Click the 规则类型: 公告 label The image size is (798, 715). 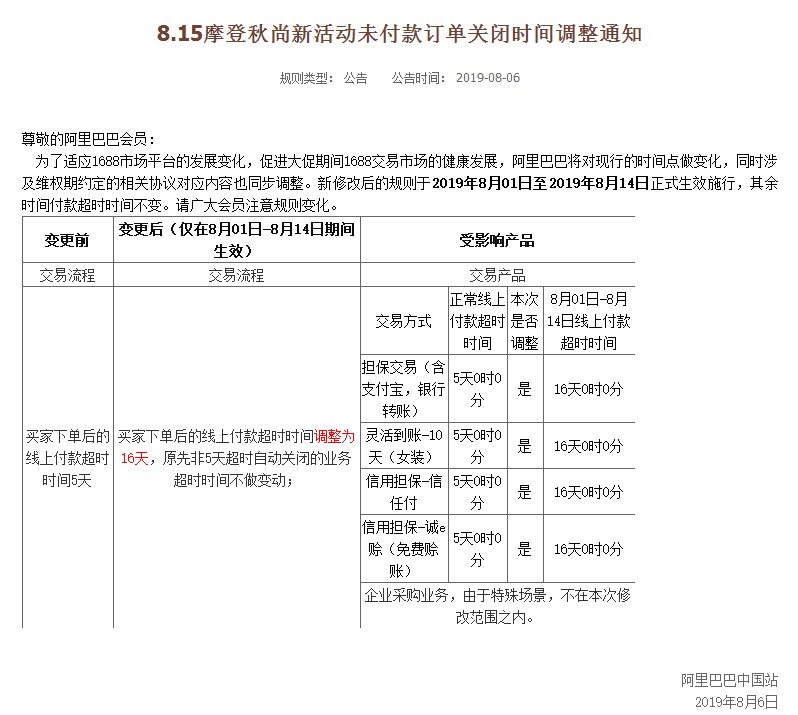323,78
